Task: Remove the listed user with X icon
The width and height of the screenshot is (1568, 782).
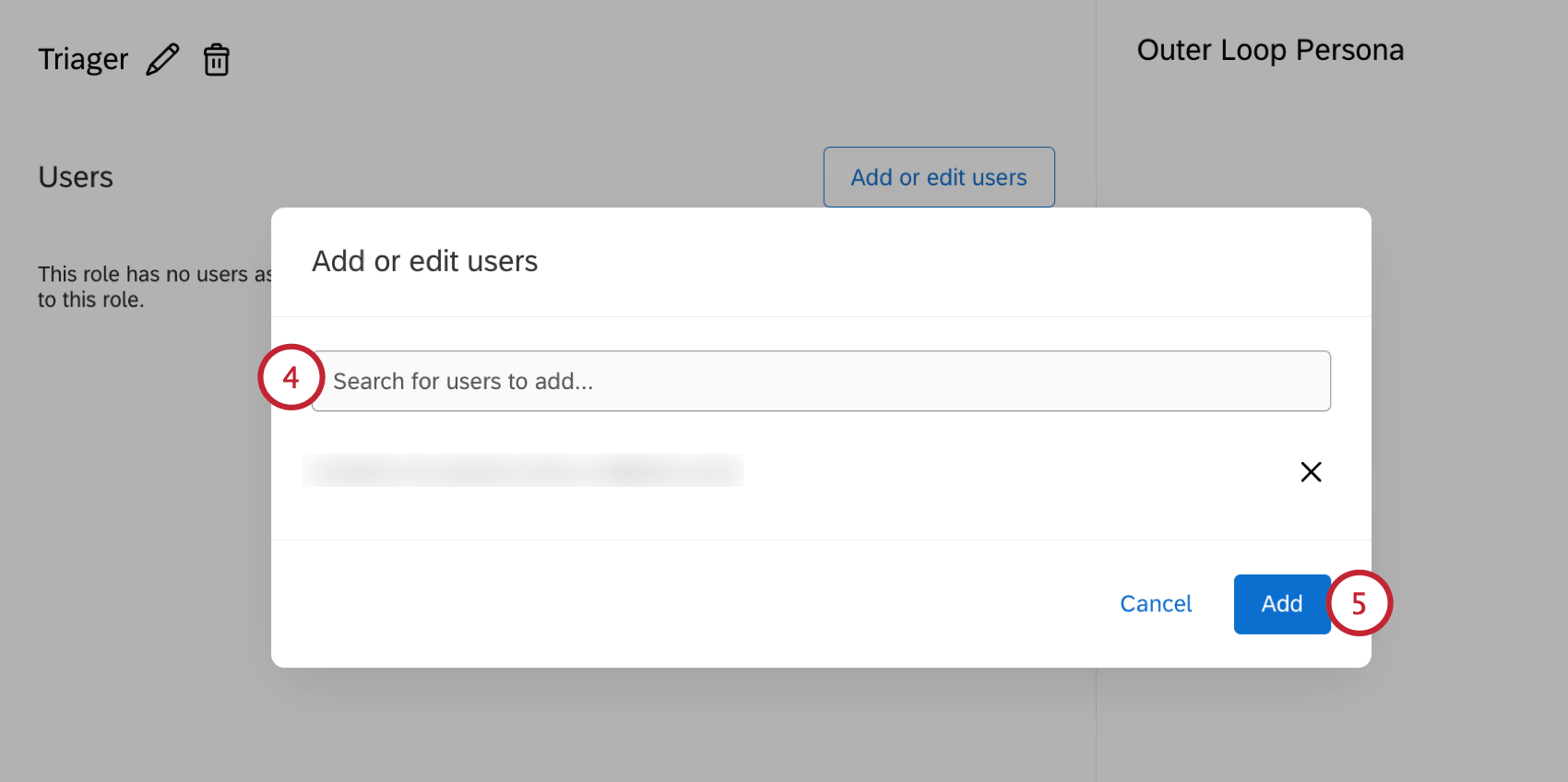Action: pyautogui.click(x=1311, y=472)
